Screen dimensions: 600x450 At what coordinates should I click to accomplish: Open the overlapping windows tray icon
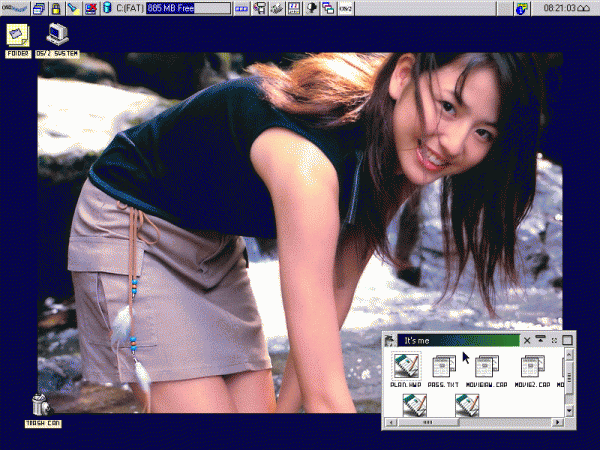[328, 8]
